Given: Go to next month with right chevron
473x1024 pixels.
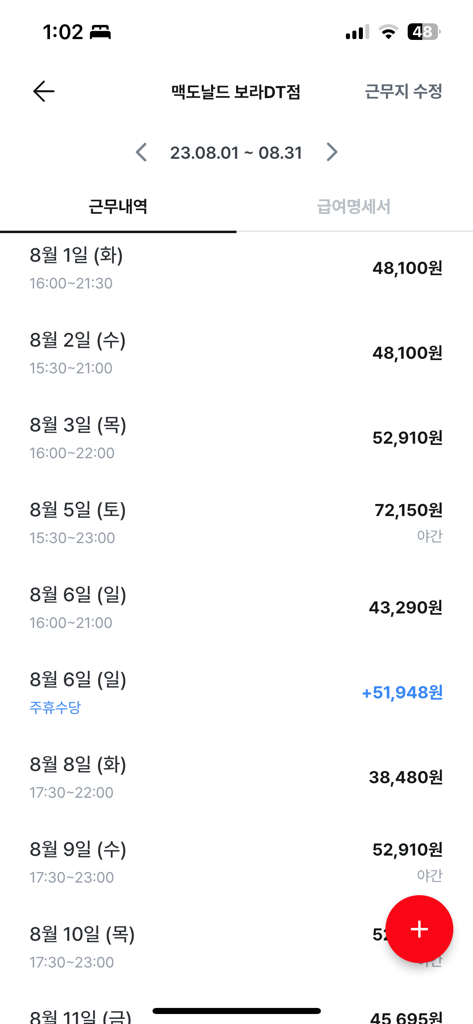Looking at the screenshot, I should pyautogui.click(x=332, y=152).
